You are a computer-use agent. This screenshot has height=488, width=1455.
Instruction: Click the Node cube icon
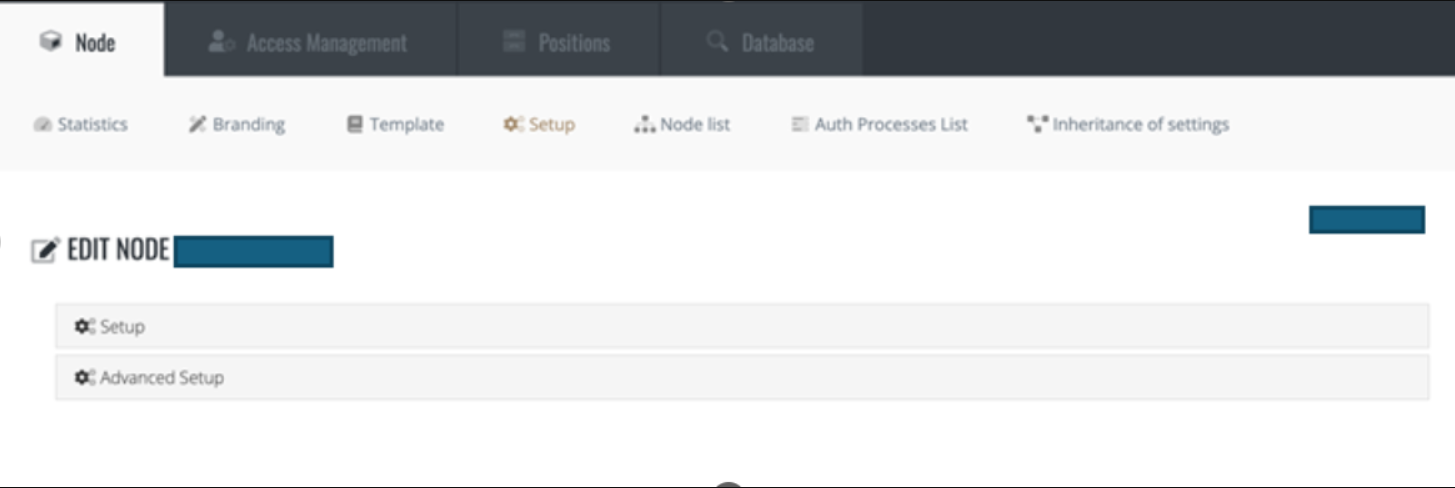[50, 42]
